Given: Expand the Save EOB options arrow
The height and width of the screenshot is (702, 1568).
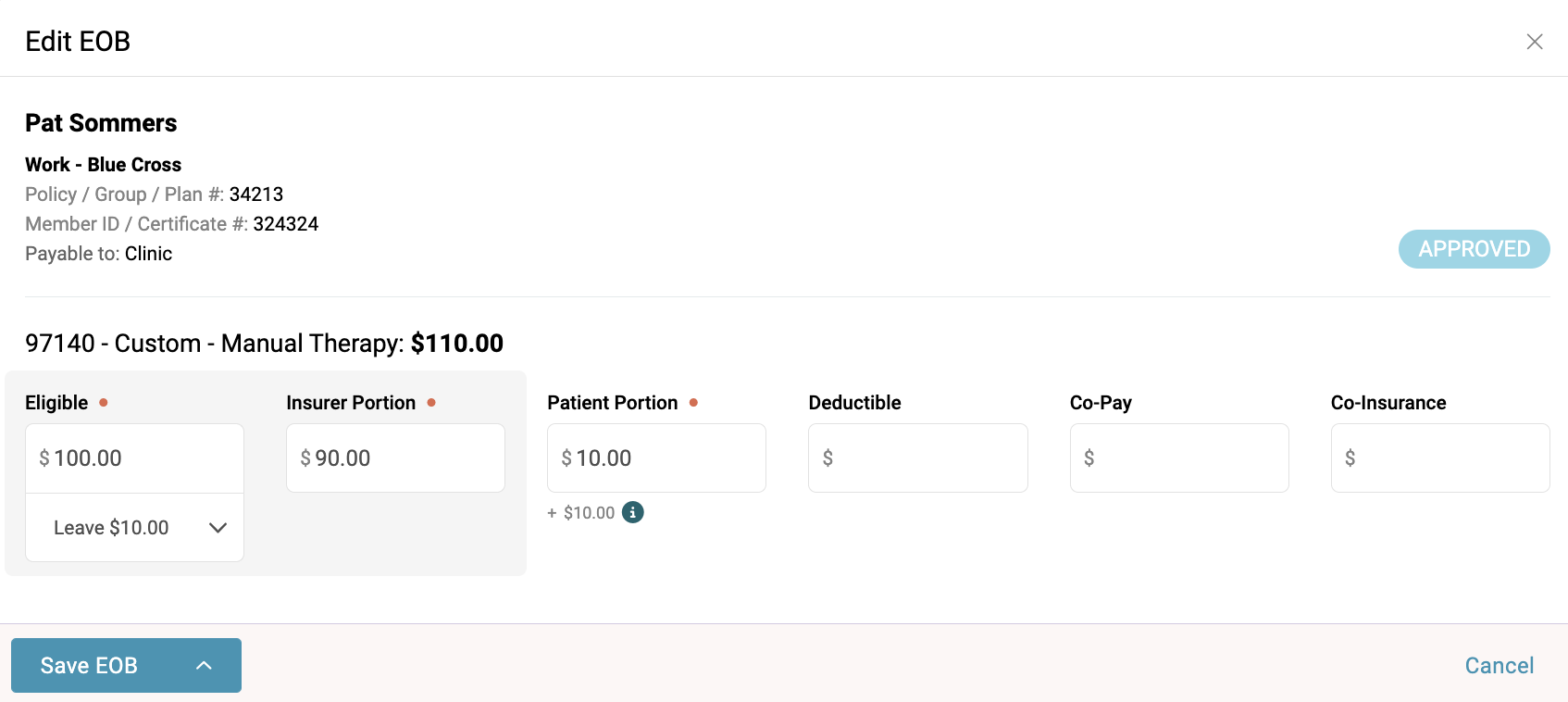Looking at the screenshot, I should tap(205, 665).
